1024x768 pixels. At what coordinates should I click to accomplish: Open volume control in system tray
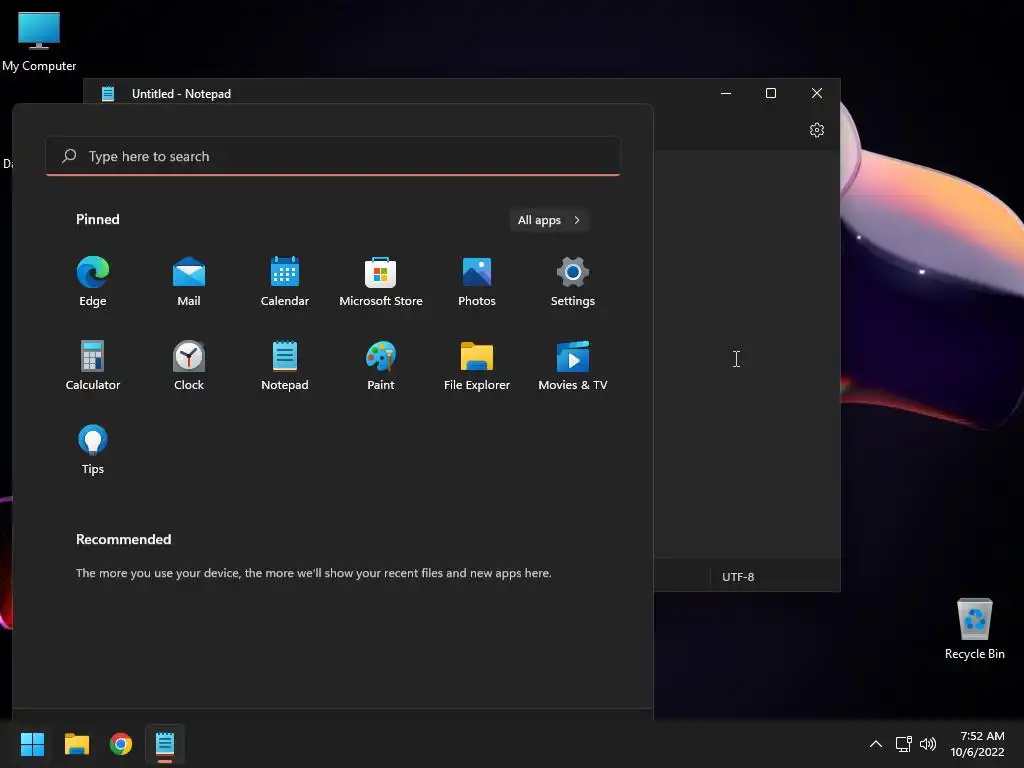(x=927, y=744)
